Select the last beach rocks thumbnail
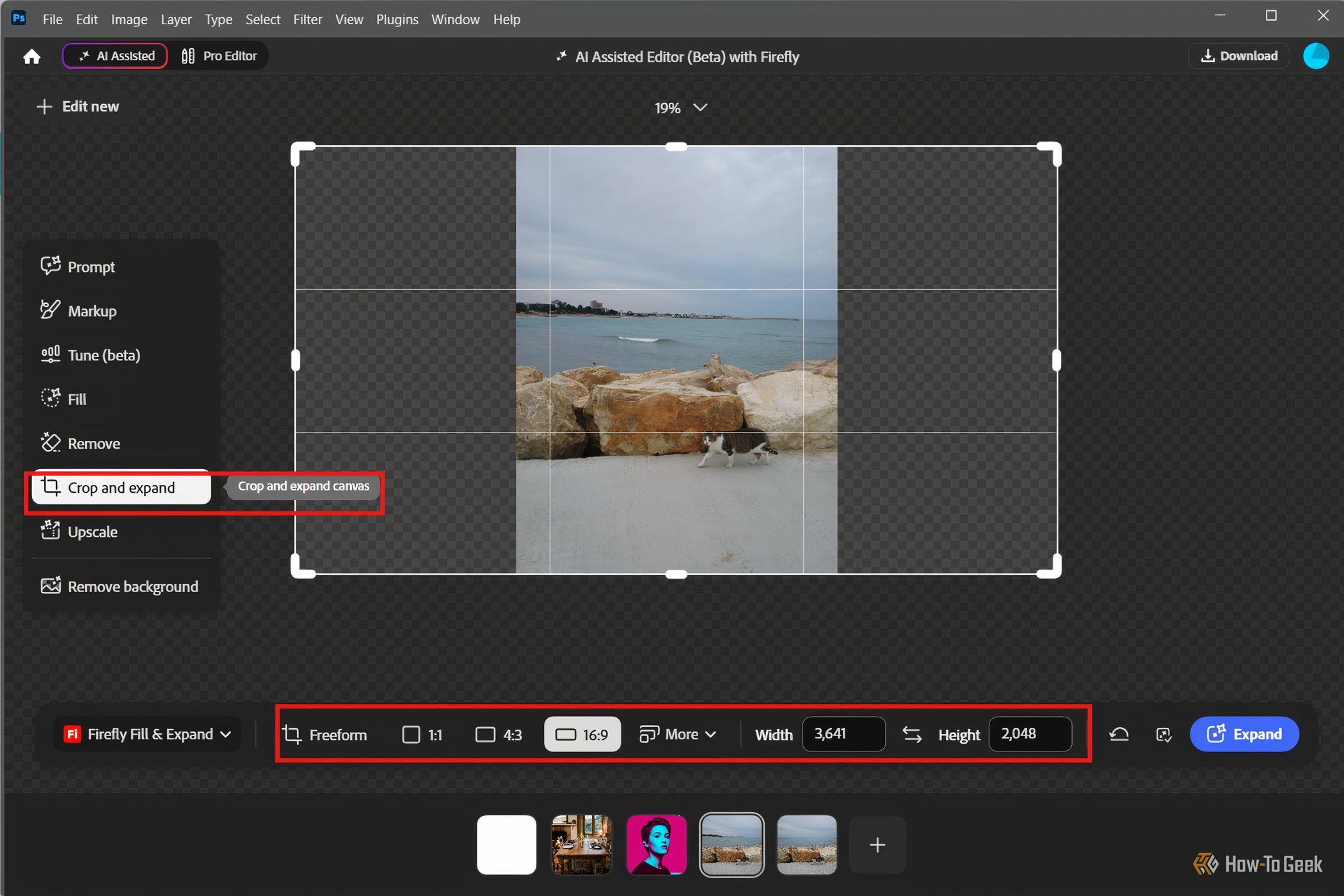The image size is (1344, 896). pos(806,845)
